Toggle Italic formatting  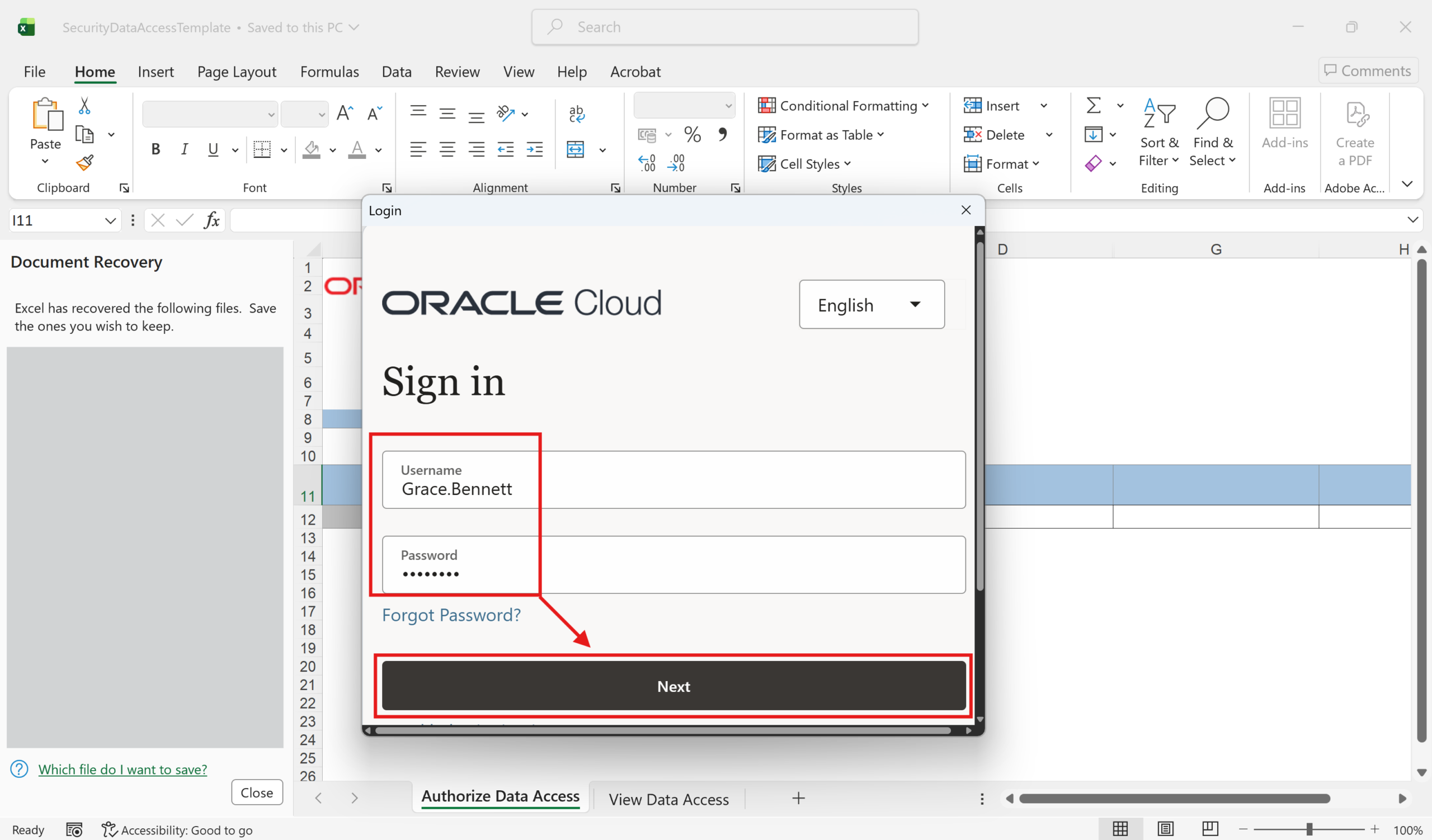click(x=184, y=149)
